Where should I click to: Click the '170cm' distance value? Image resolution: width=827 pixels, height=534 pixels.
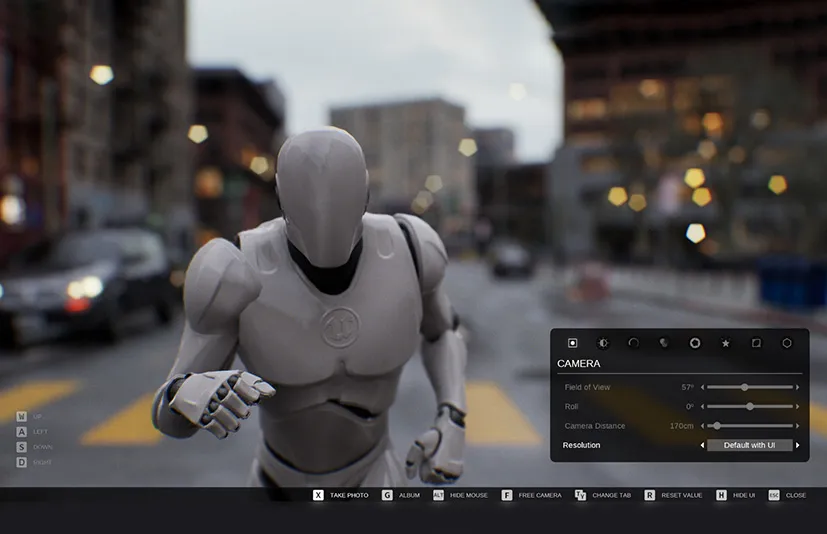pos(681,425)
